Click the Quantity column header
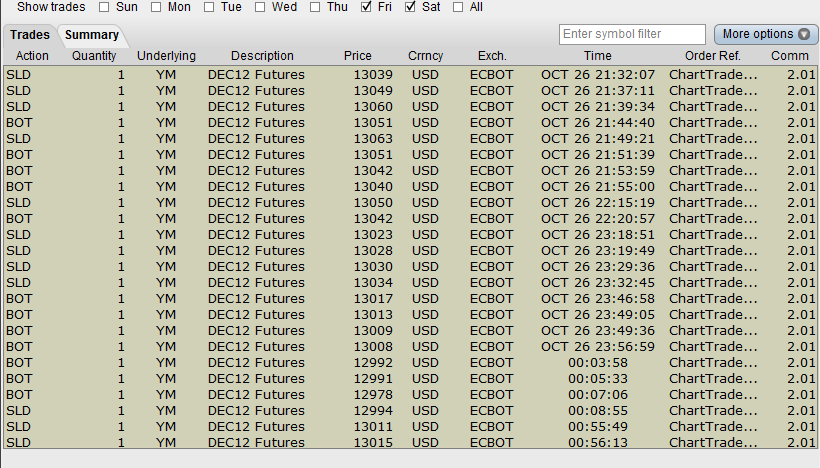Screen dimensions: 820x468 click(94, 56)
